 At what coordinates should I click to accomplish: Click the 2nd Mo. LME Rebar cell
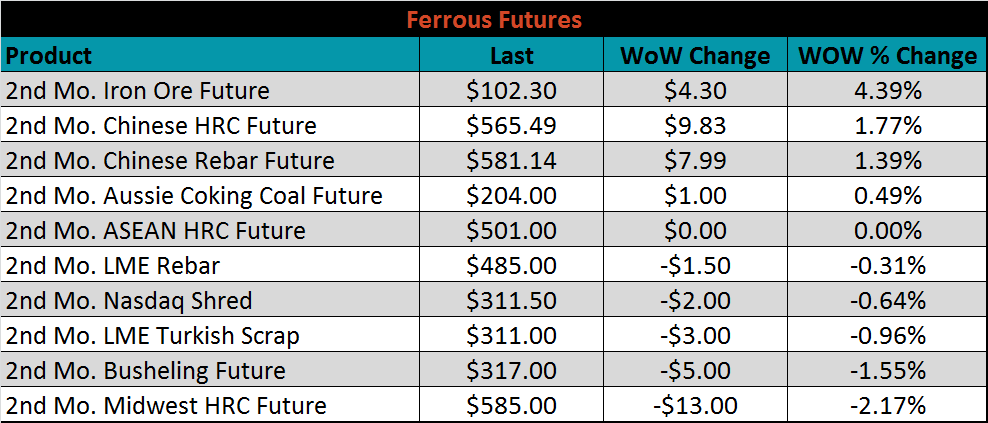pyautogui.click(x=113, y=266)
